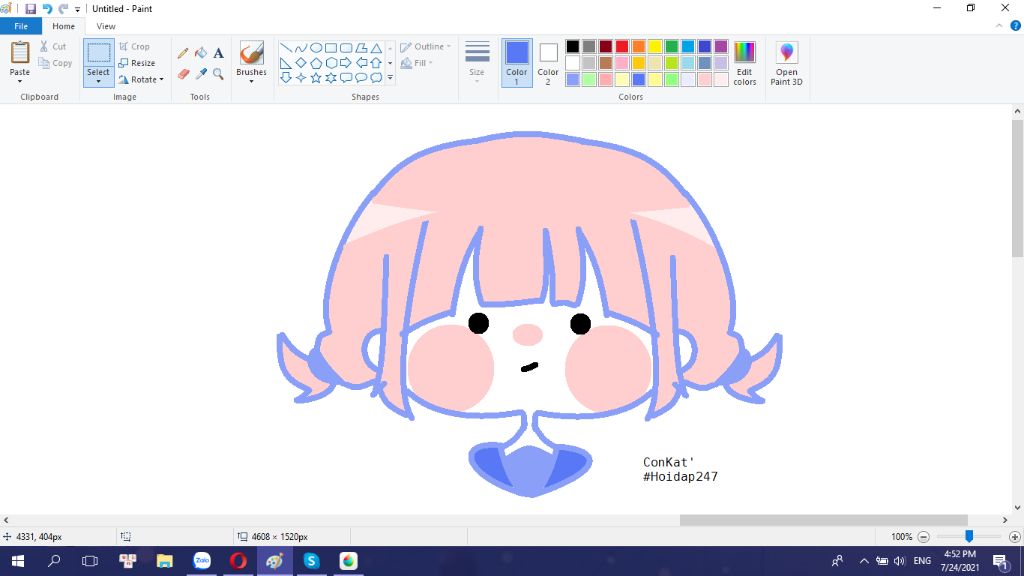Pick the red color swatch
The width and height of the screenshot is (1024, 576).
coord(622,46)
